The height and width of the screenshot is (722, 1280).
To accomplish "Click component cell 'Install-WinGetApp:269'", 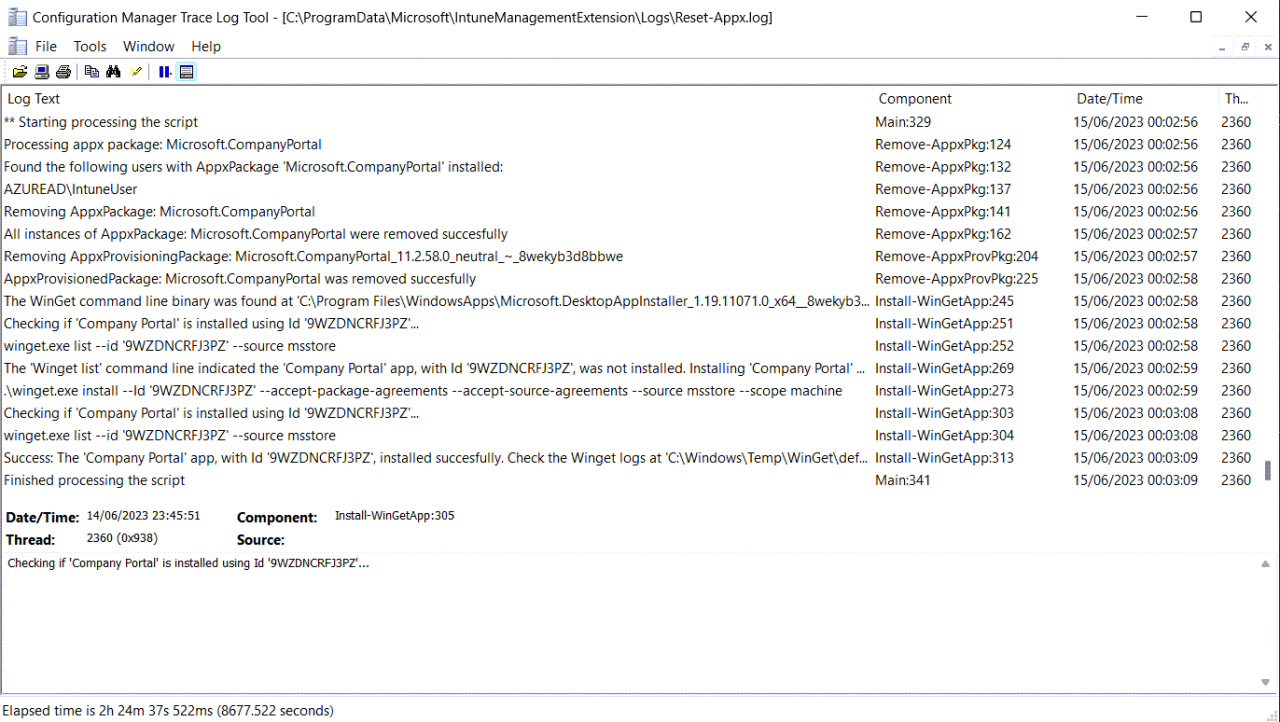I will [945, 368].
